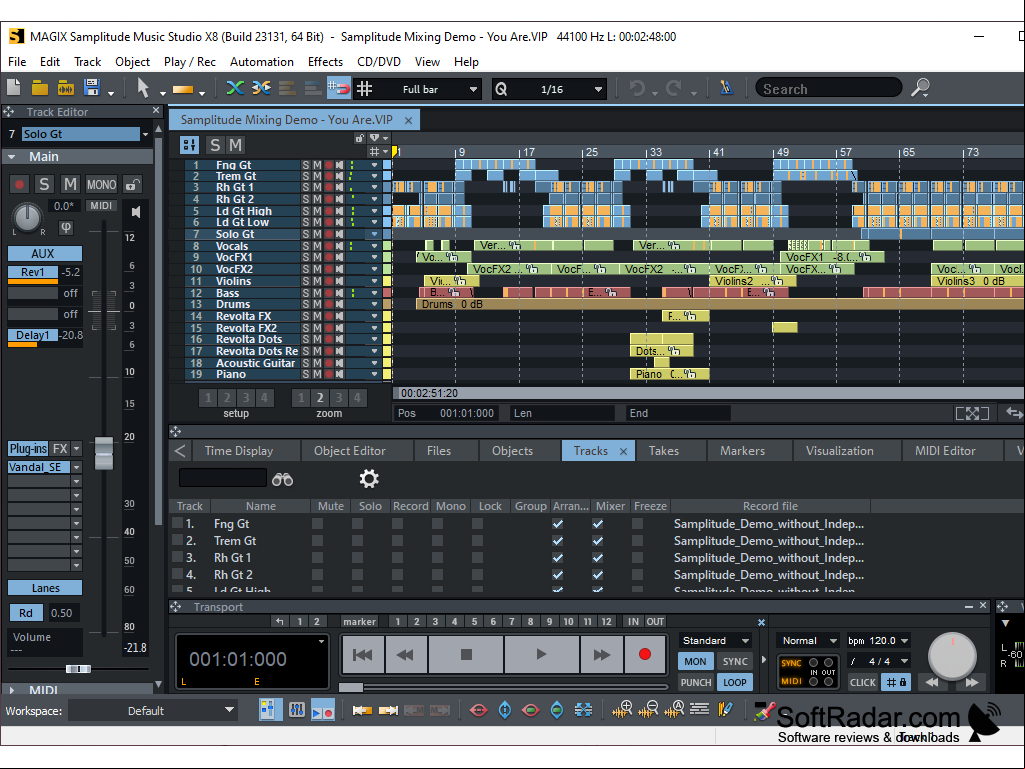
Task: Open a project with the folder icon
Action: coord(40,88)
